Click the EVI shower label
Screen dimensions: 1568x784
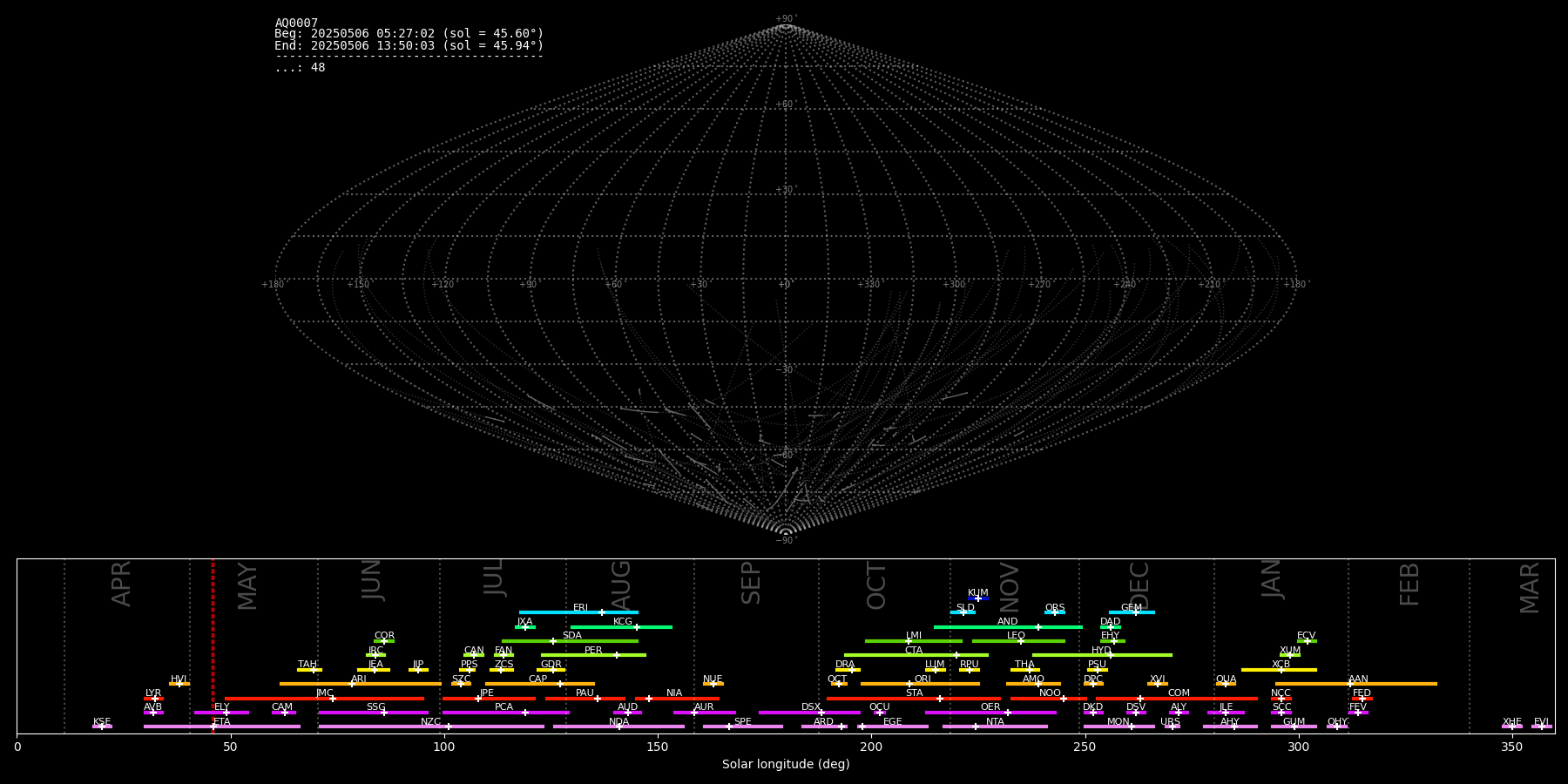point(1541,722)
